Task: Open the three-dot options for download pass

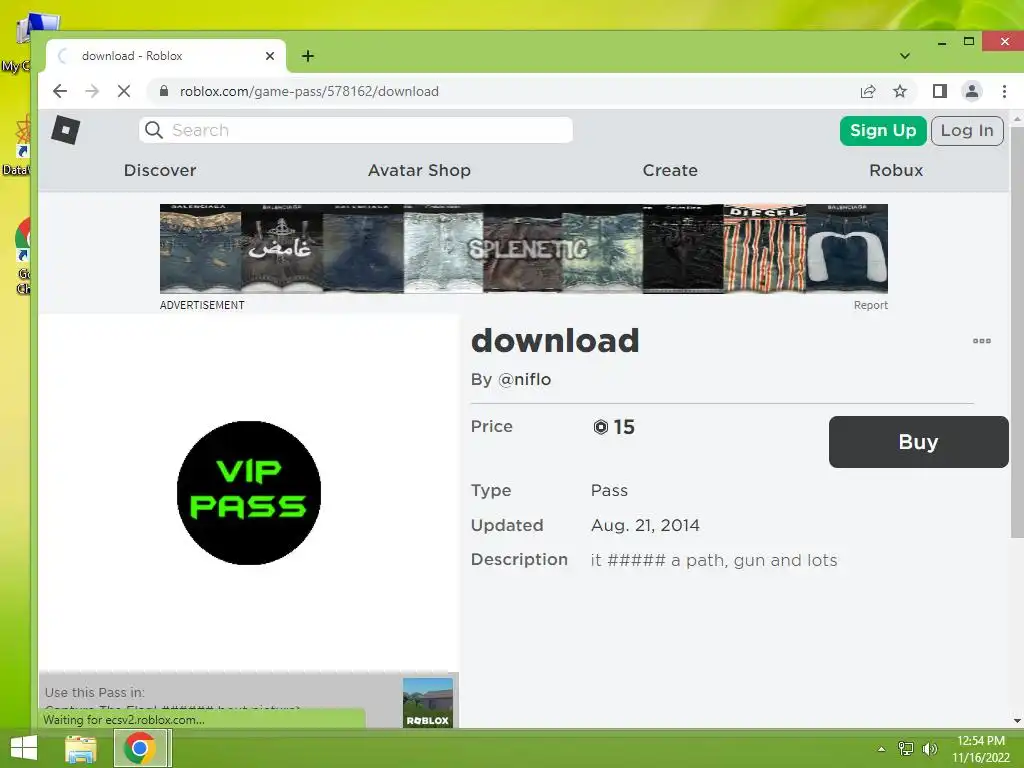Action: point(982,341)
